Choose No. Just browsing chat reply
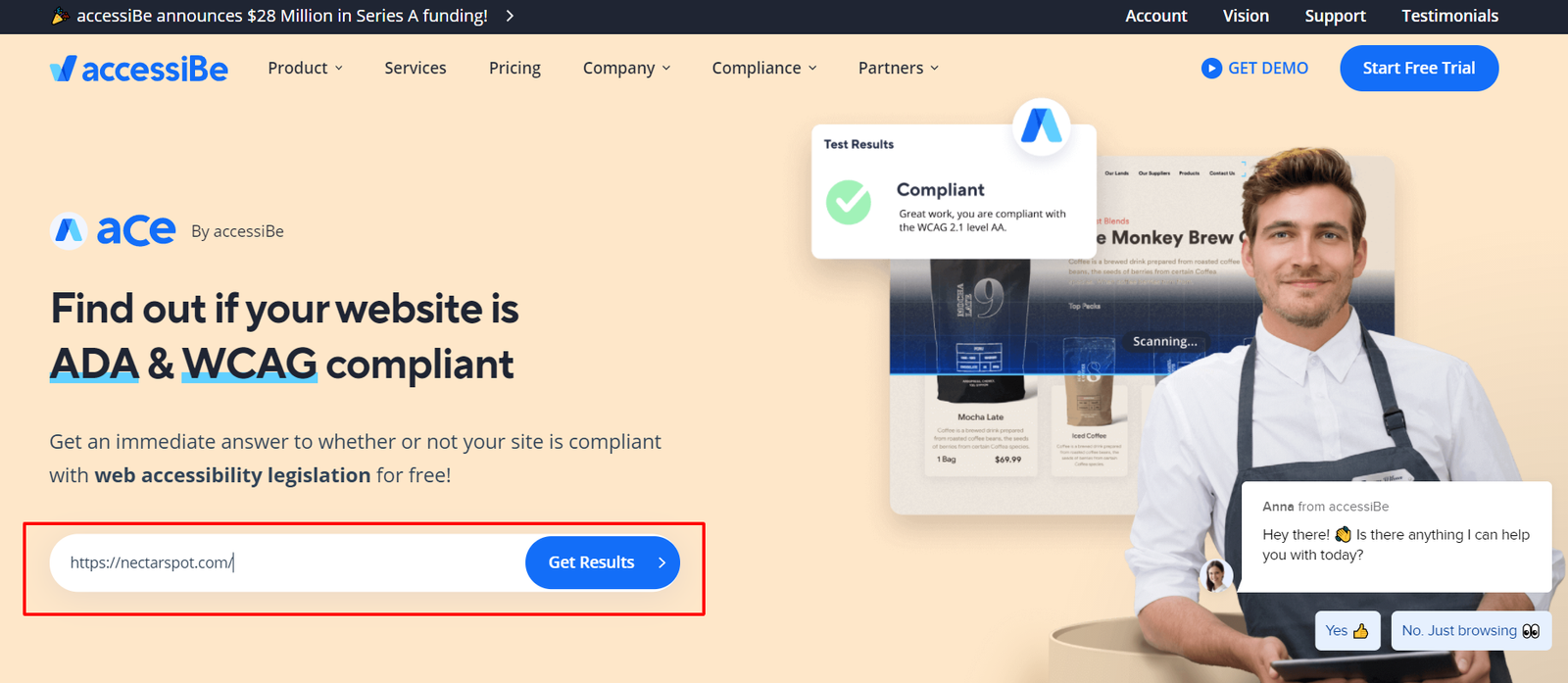The width and height of the screenshot is (1568, 683). 1471,631
